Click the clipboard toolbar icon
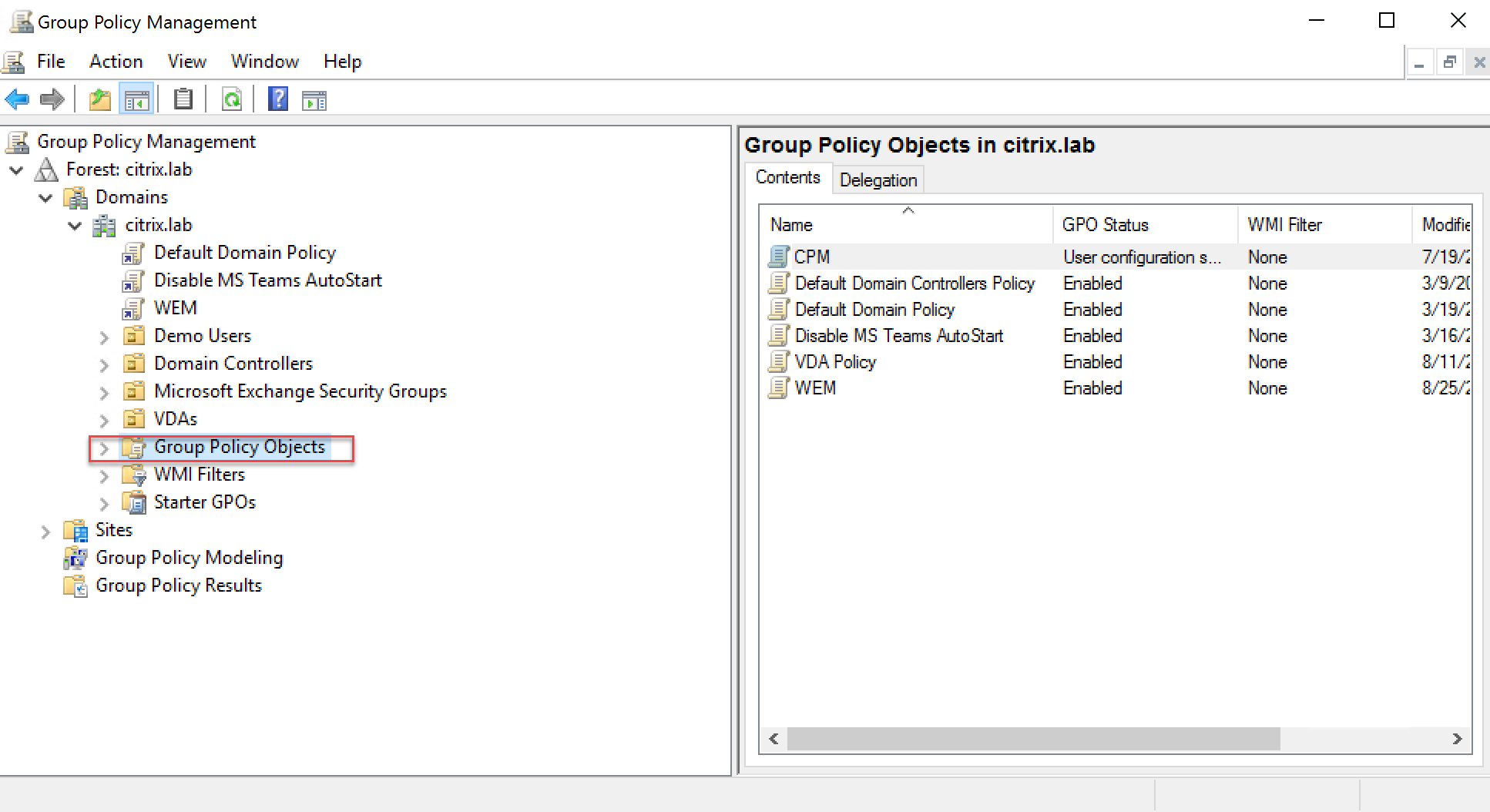This screenshot has height=812, width=1490. (x=183, y=99)
